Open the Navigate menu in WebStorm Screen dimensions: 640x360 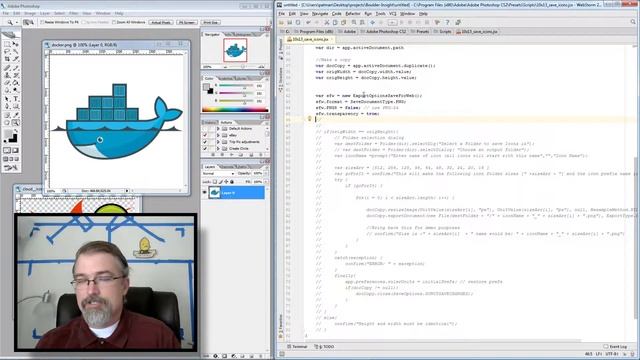click(x=320, y=14)
